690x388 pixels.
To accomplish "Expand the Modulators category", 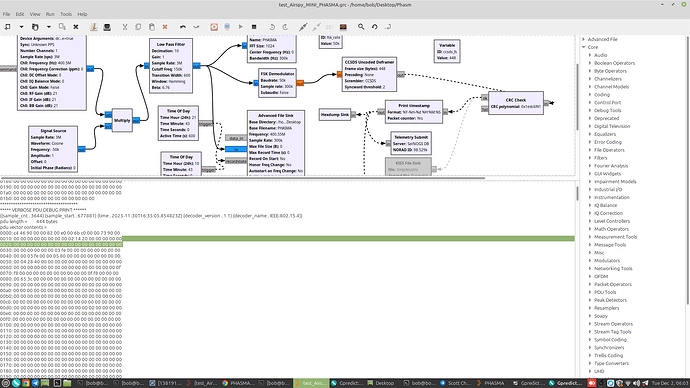I will [590, 260].
